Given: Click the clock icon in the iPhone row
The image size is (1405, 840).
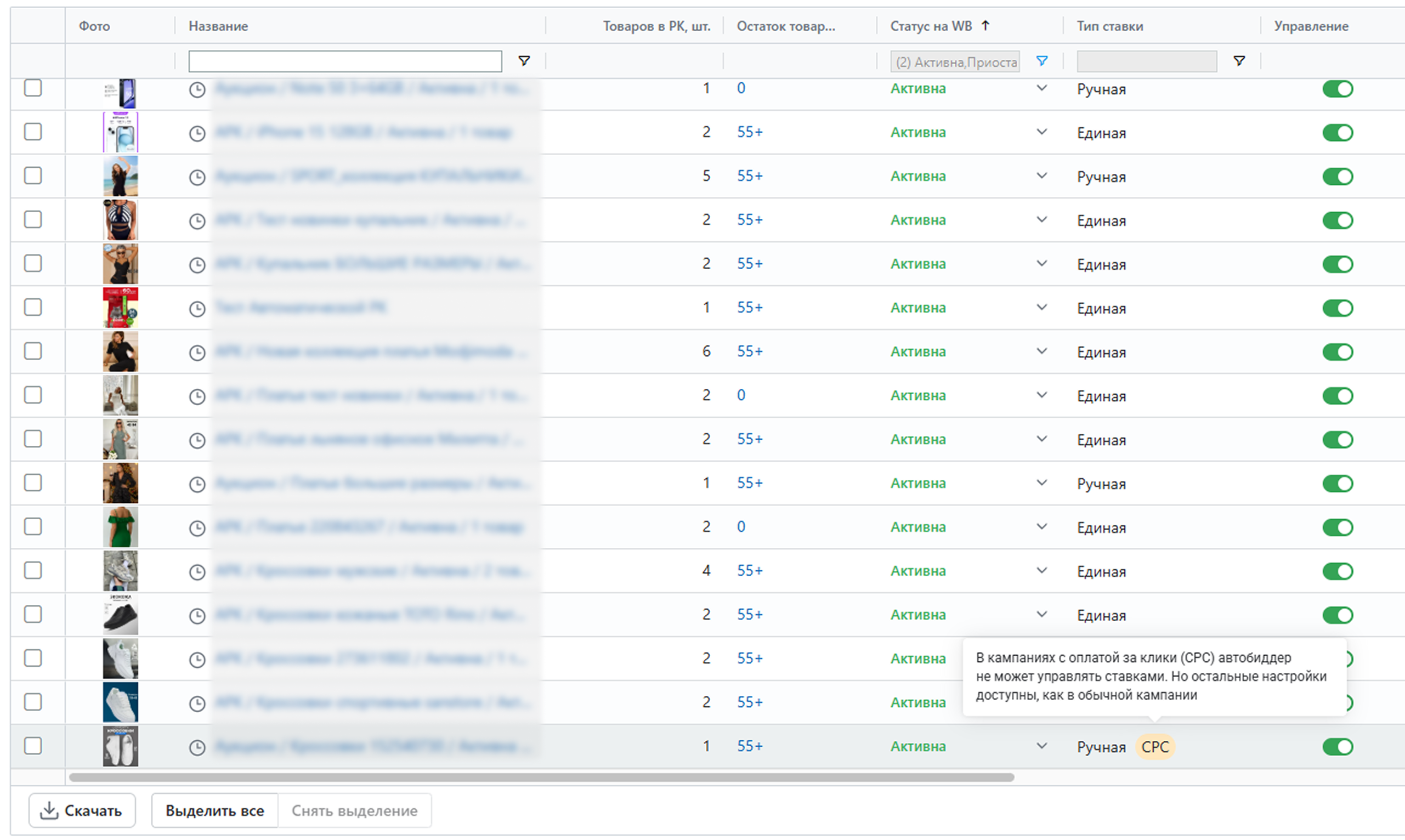Looking at the screenshot, I should 197,134.
